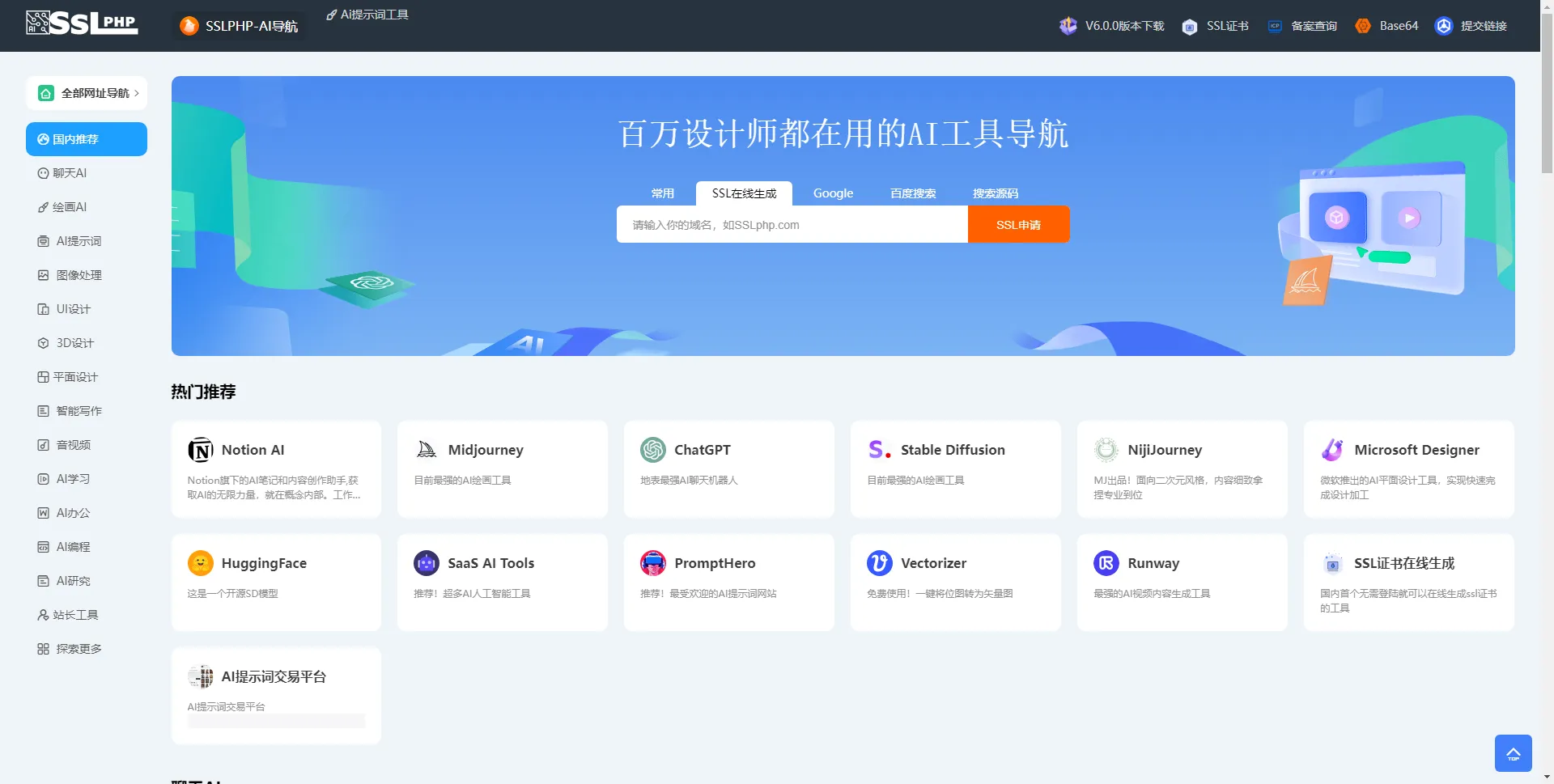Click the orange SSL申请 button

[1018, 224]
